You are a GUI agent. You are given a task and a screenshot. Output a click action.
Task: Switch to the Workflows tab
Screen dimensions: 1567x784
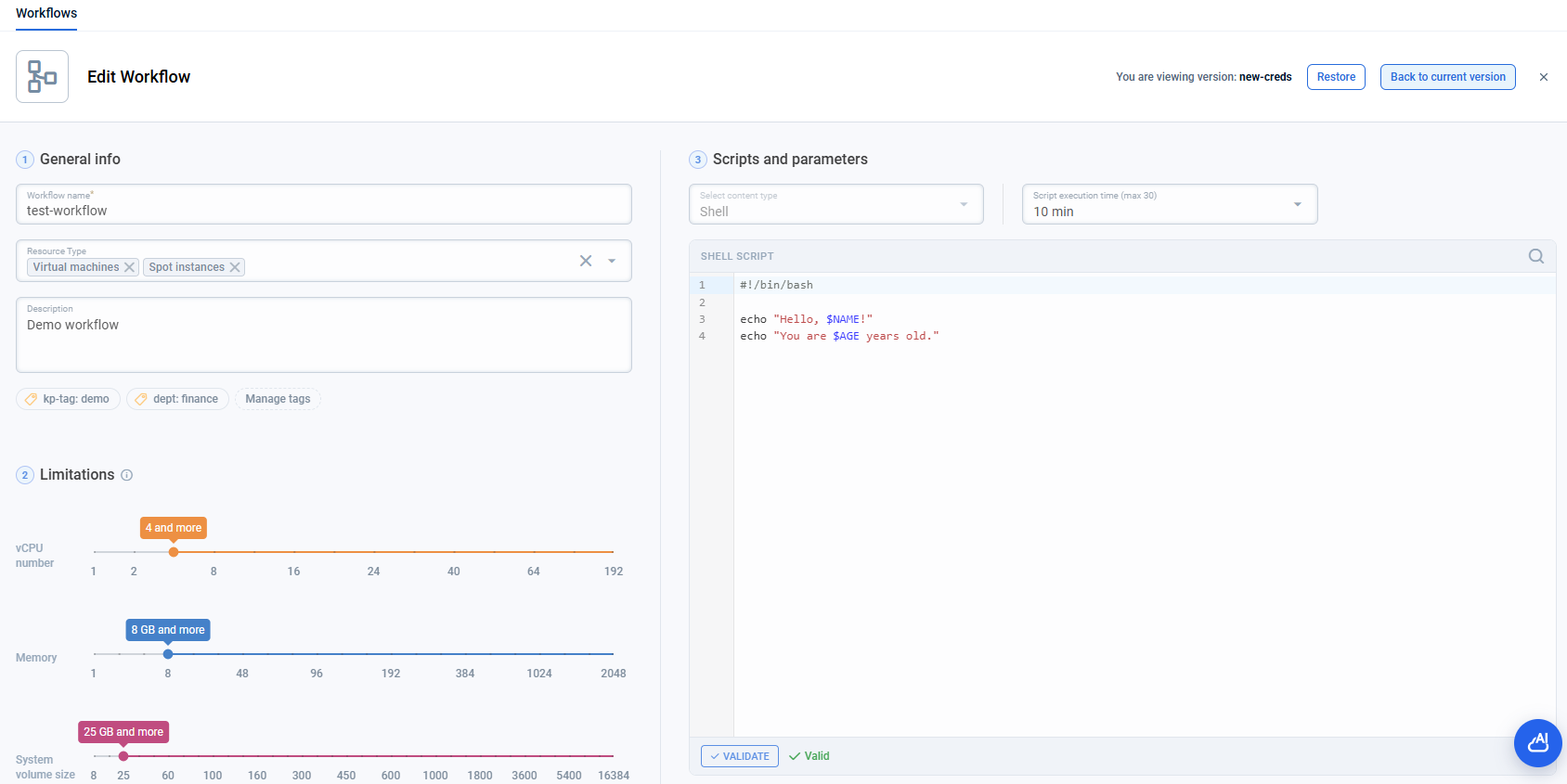(x=46, y=13)
